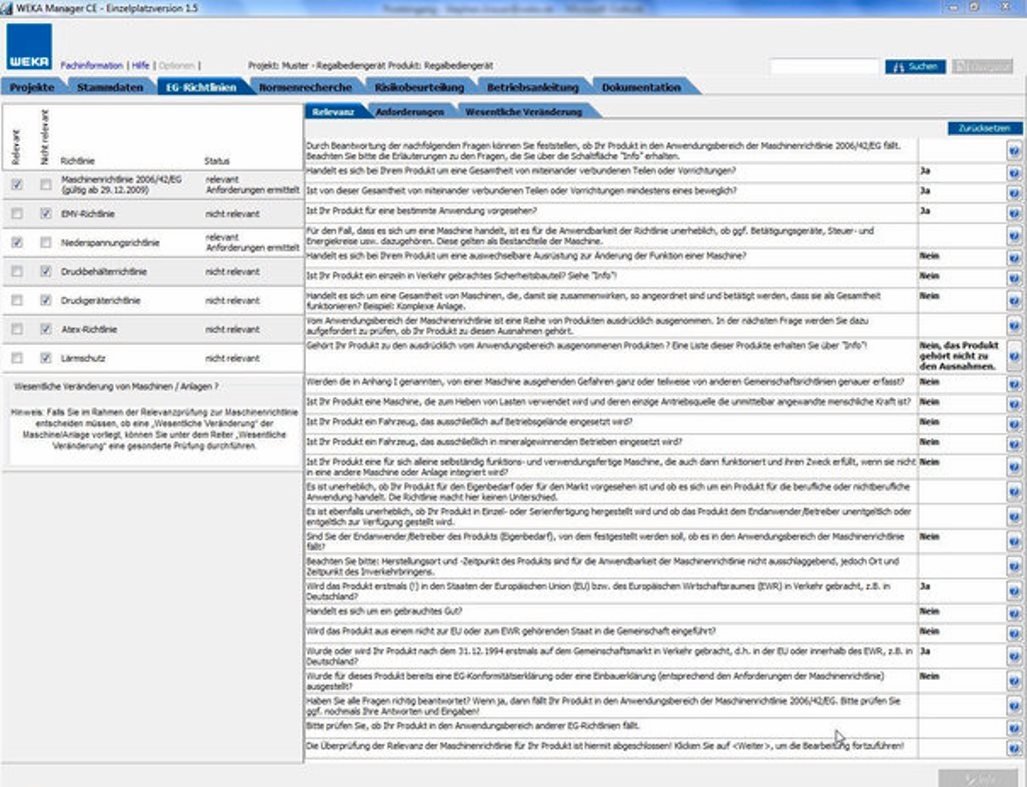This screenshot has width=1027, height=787.
Task: Click the search input field
Action: pos(824,66)
